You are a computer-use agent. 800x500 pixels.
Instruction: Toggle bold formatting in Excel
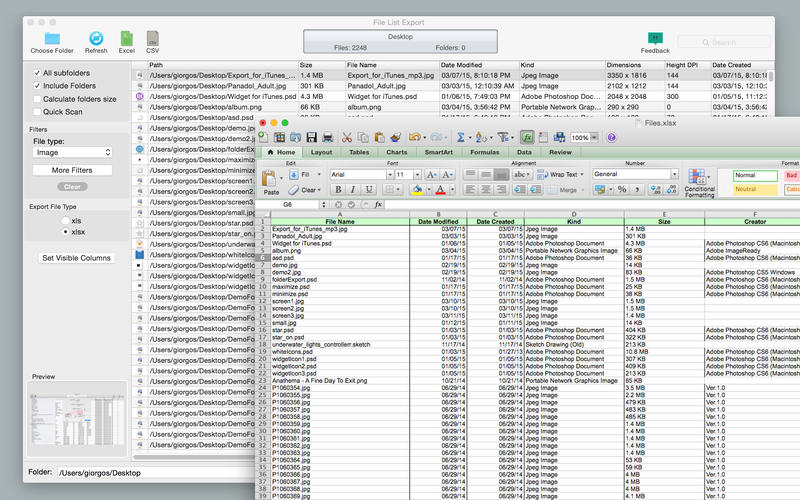tap(339, 189)
